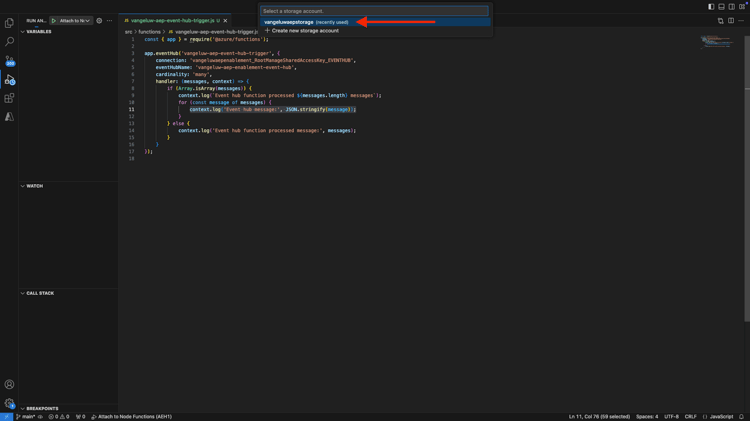
Task: Click Ln 11, Col 76 cursor position
Action: 599,417
